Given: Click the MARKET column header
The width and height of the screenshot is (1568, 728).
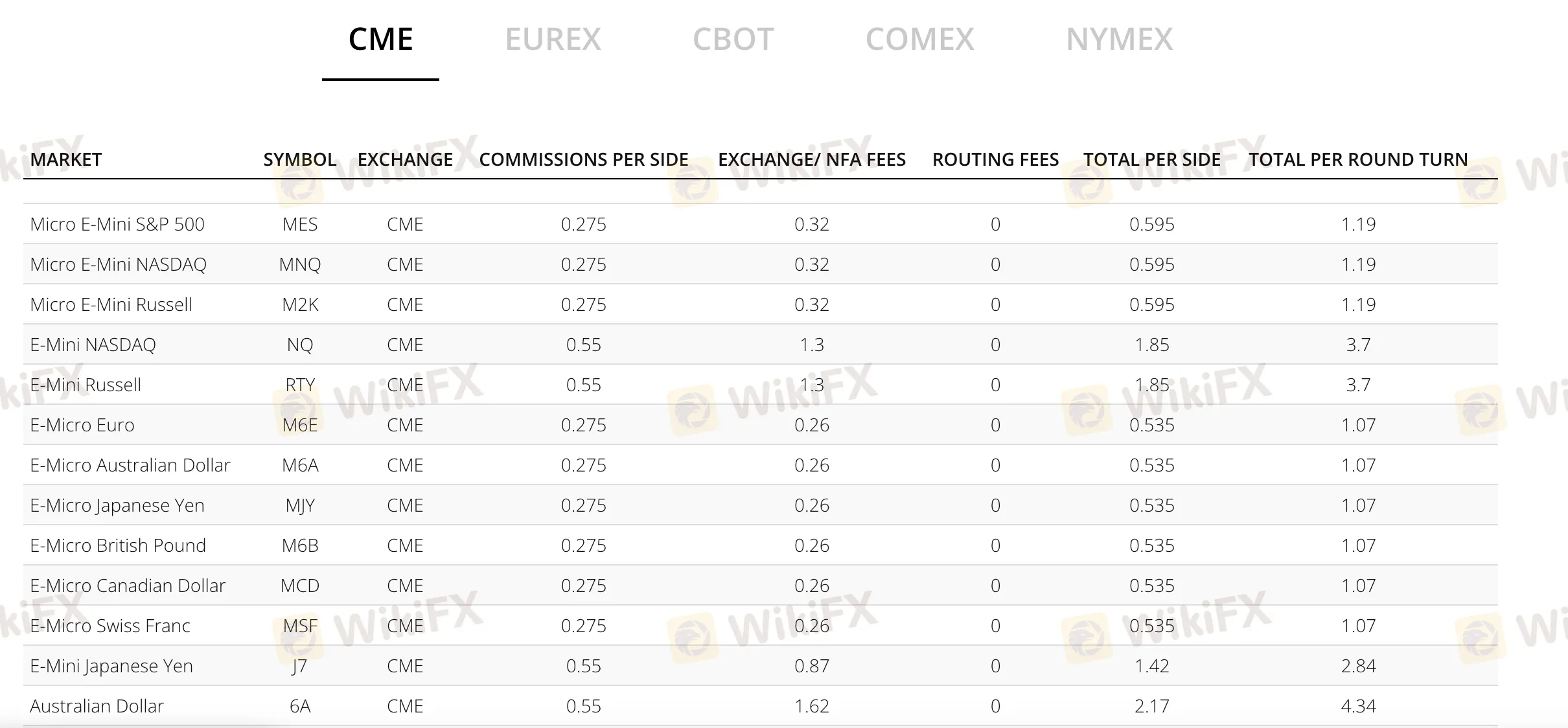Looking at the screenshot, I should point(66,159).
